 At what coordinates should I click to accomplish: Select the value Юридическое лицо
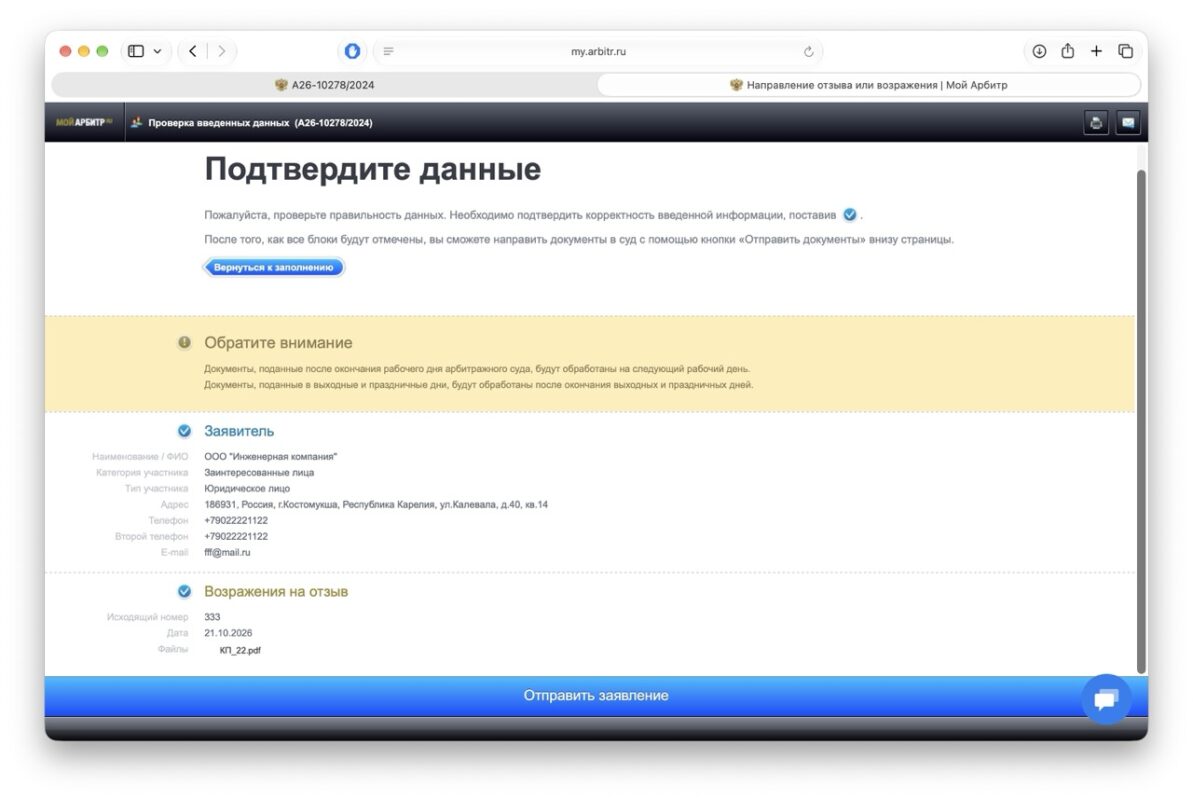coord(247,489)
